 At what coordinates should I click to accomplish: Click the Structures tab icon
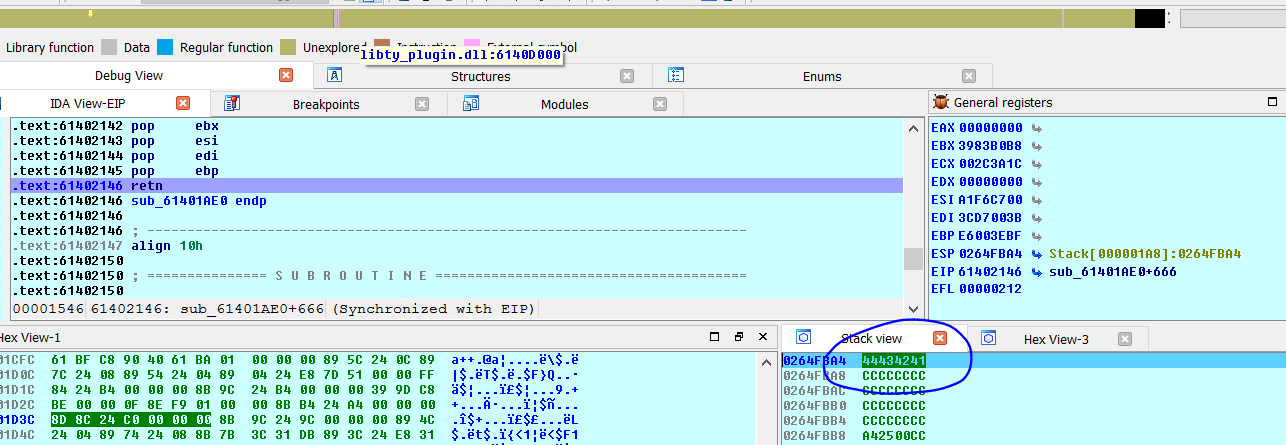pos(335,76)
